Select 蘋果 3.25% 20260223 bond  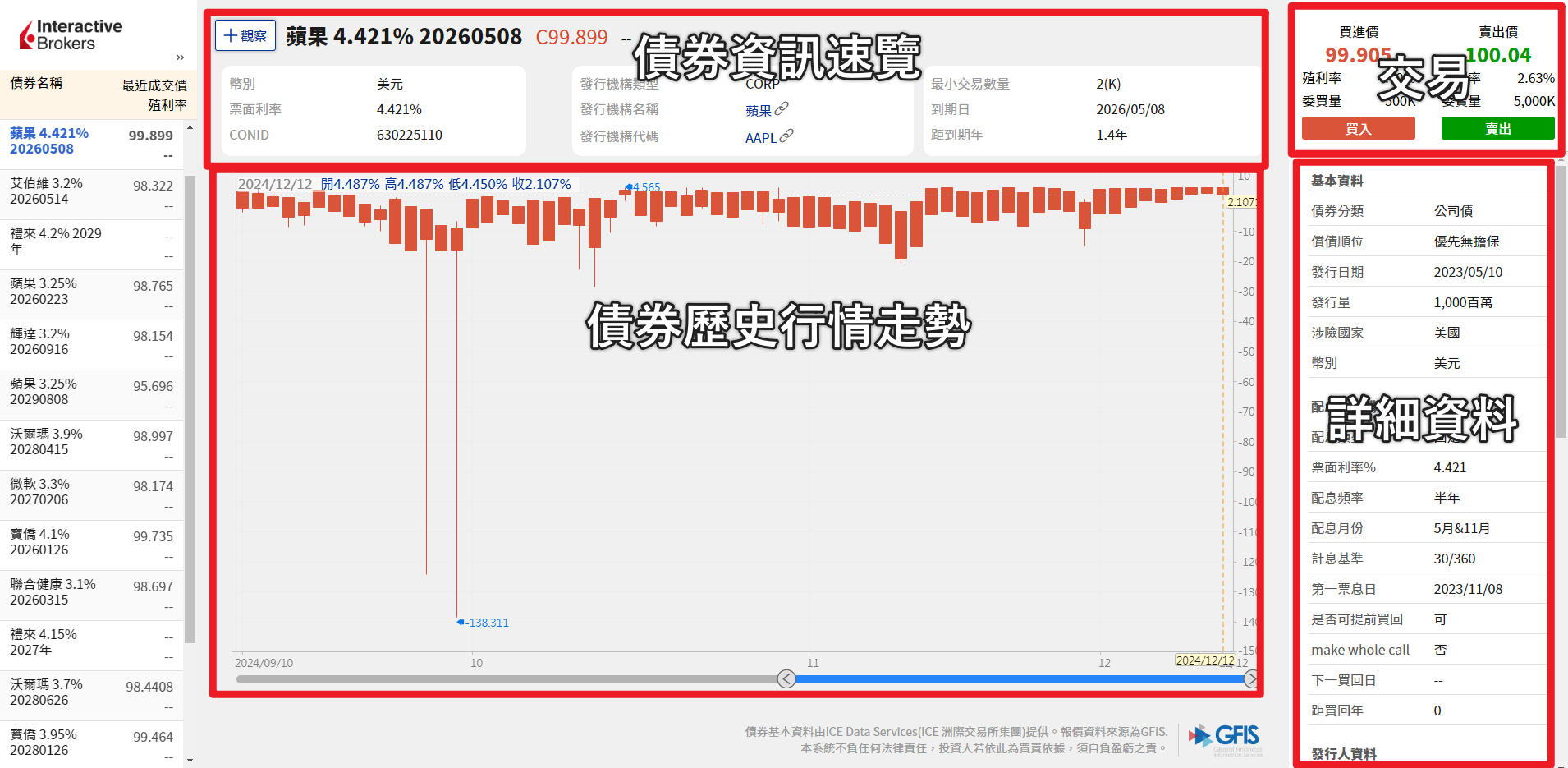click(x=91, y=295)
